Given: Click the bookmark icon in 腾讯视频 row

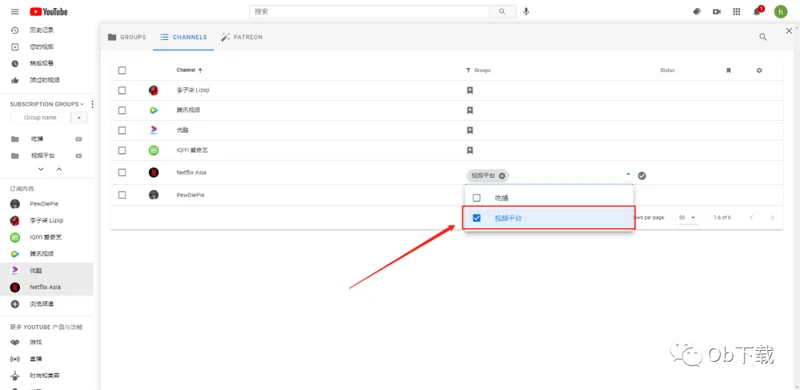Looking at the screenshot, I should pos(470,110).
